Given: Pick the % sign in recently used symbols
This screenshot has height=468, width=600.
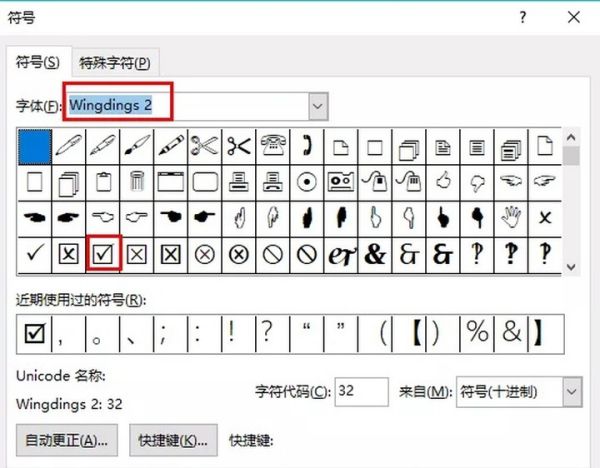Looking at the screenshot, I should click(477, 334).
